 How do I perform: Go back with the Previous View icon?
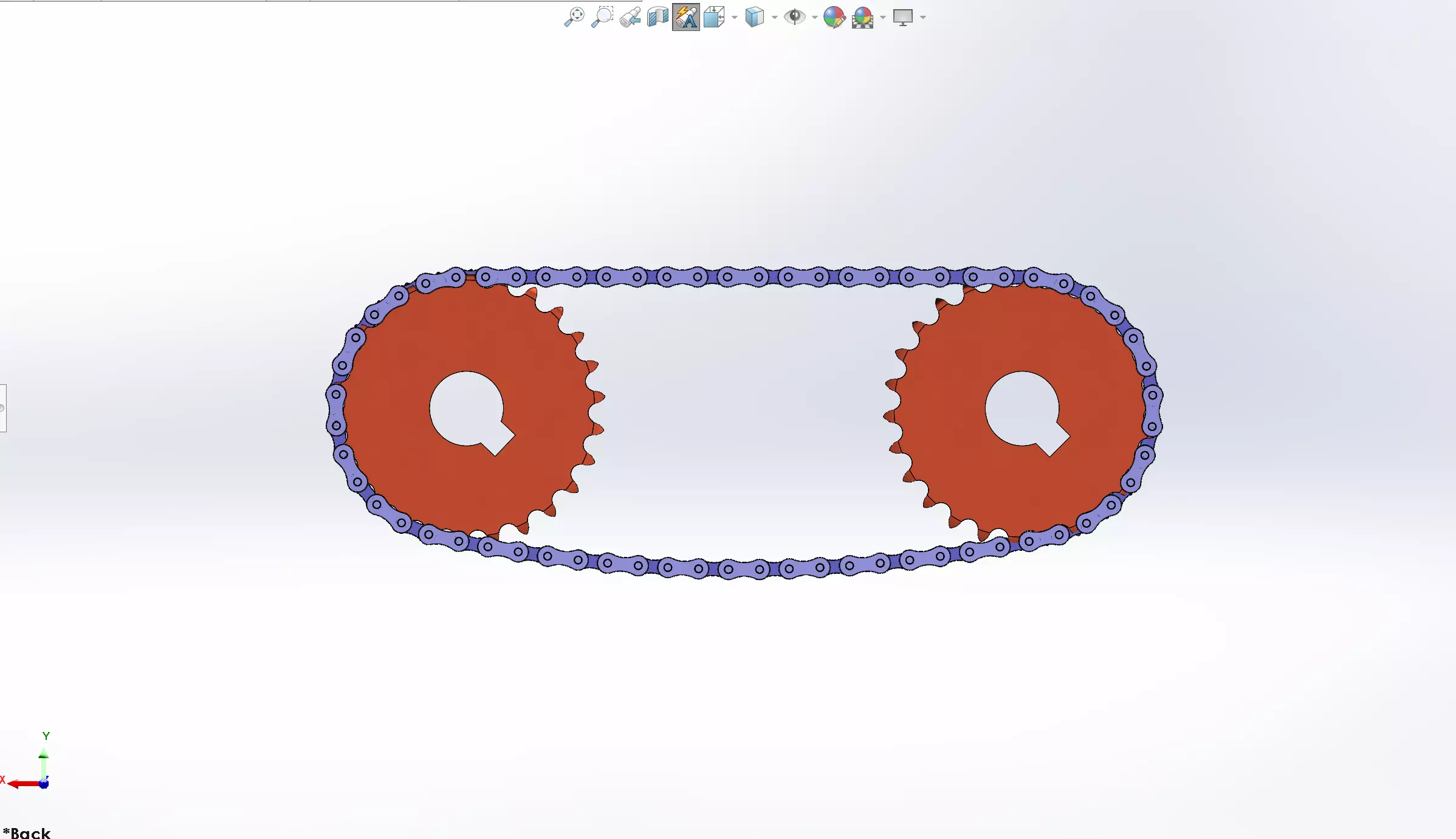tap(630, 17)
